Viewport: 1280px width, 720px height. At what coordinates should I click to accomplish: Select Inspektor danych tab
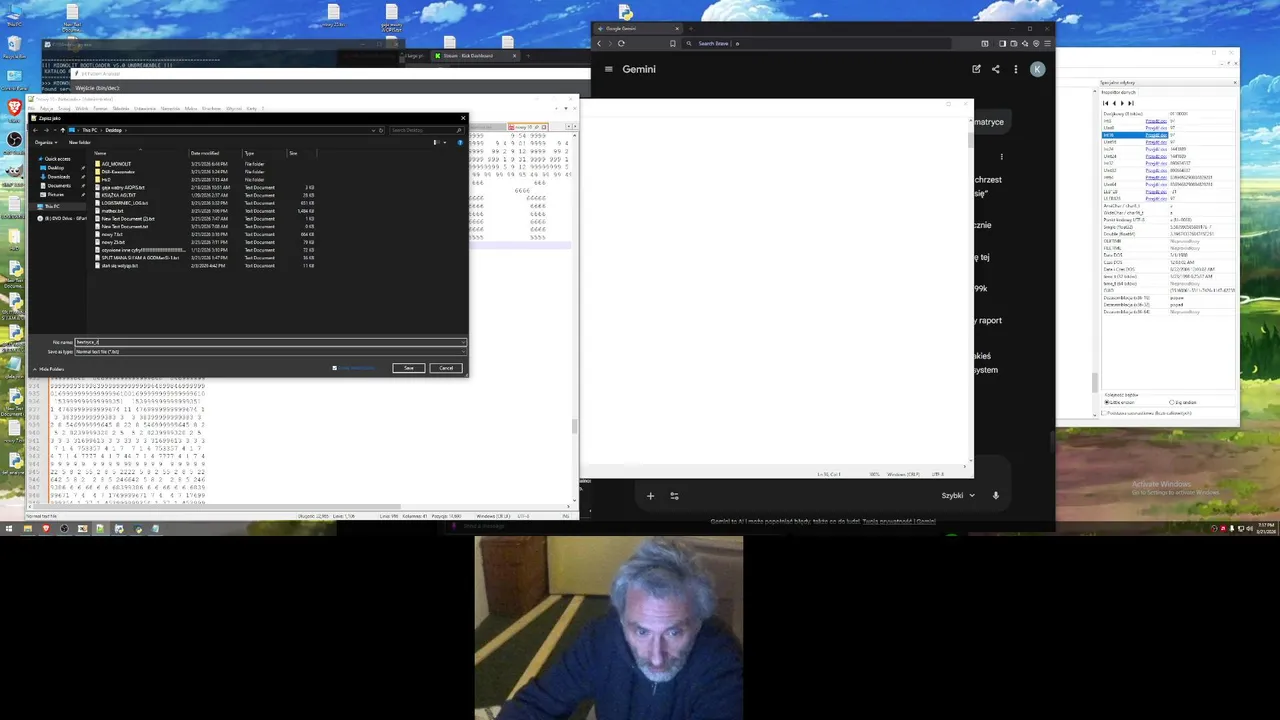(1119, 92)
